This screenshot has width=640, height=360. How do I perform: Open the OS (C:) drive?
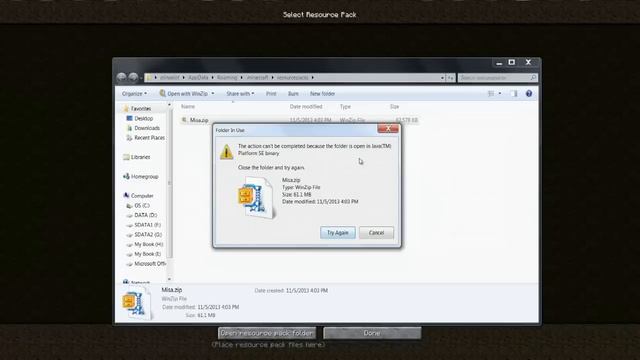[x=142, y=206]
